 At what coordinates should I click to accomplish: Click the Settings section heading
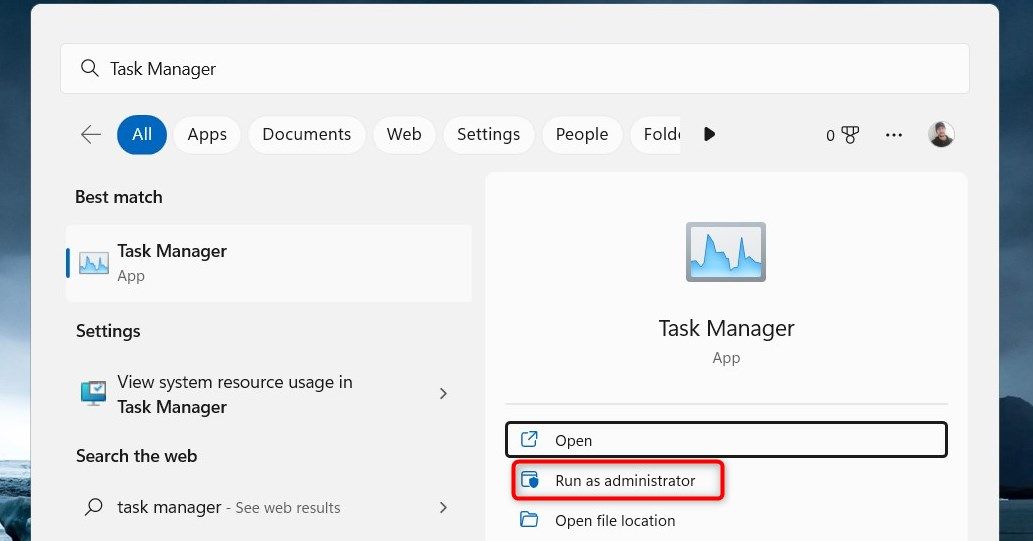[x=108, y=331]
